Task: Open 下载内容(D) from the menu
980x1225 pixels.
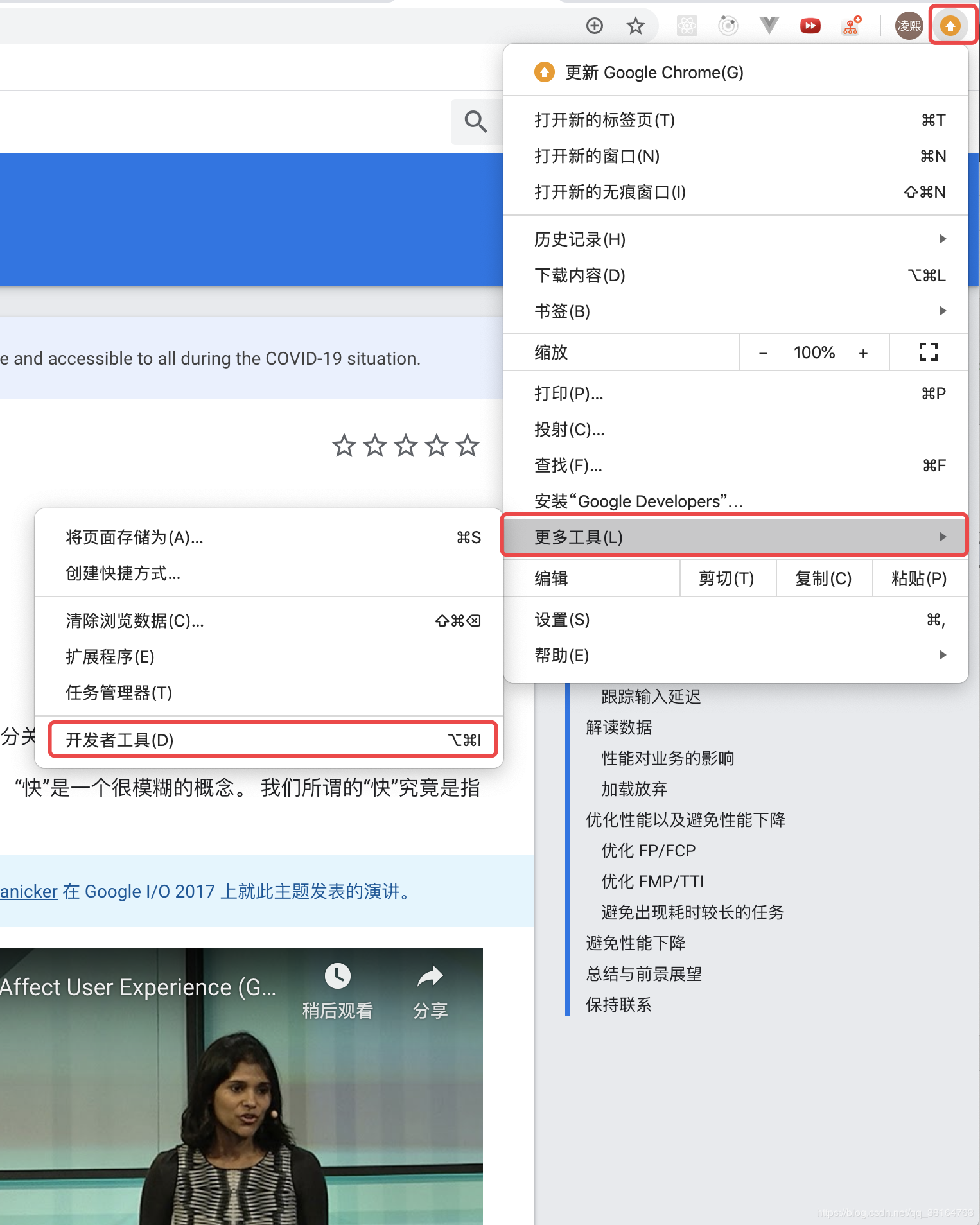Action: pos(736,275)
